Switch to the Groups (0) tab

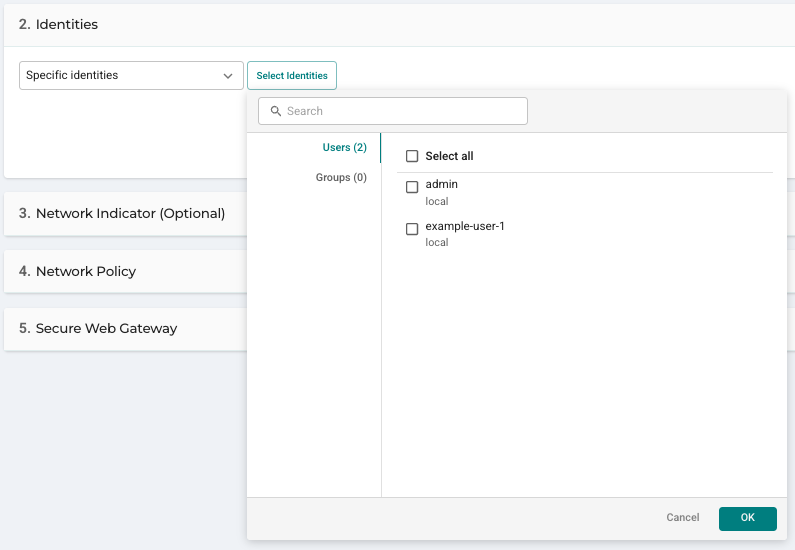(x=341, y=177)
